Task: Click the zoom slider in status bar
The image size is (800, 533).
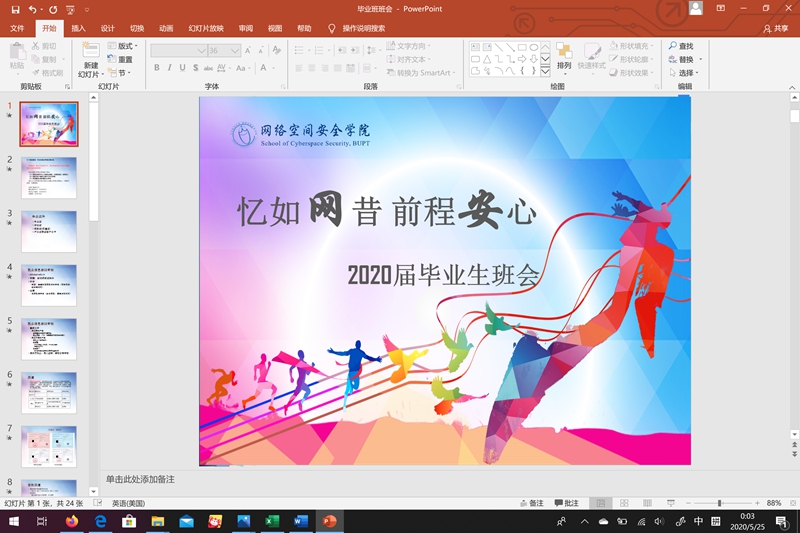Action: [720, 503]
